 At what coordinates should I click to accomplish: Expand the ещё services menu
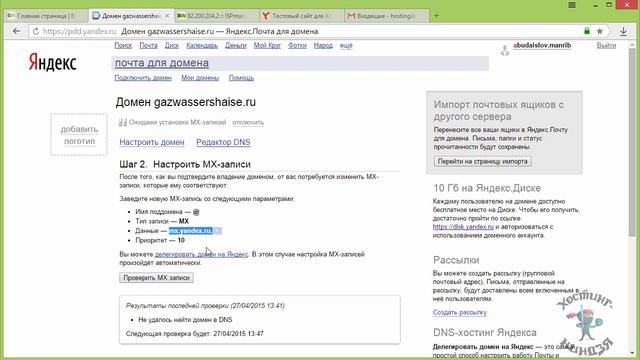tap(346, 45)
